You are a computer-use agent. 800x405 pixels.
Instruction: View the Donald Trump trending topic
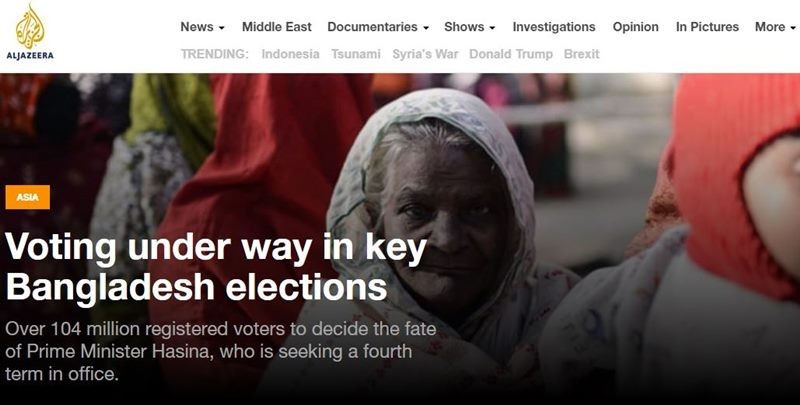(511, 54)
